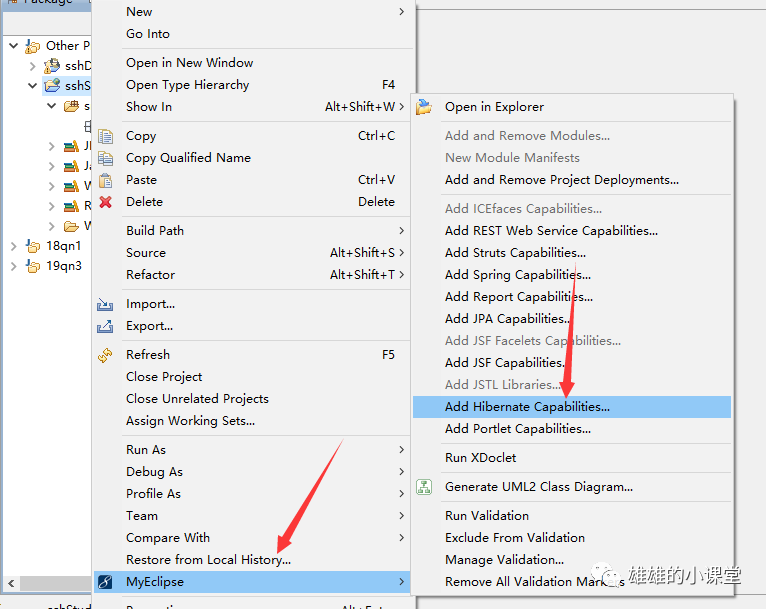Viewport: 766px width, 609px height.
Task: Click the 19qn3 project icon
Action: [33, 266]
